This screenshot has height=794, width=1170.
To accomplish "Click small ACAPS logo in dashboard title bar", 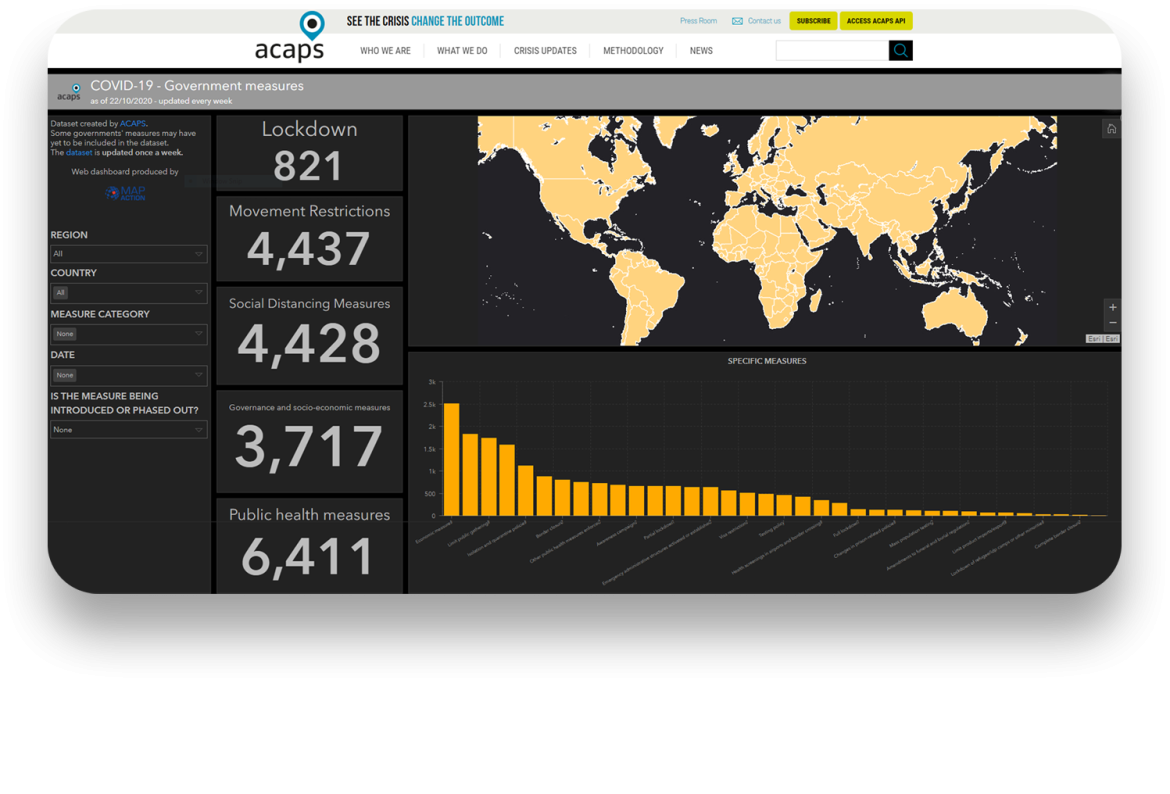I will coord(69,92).
